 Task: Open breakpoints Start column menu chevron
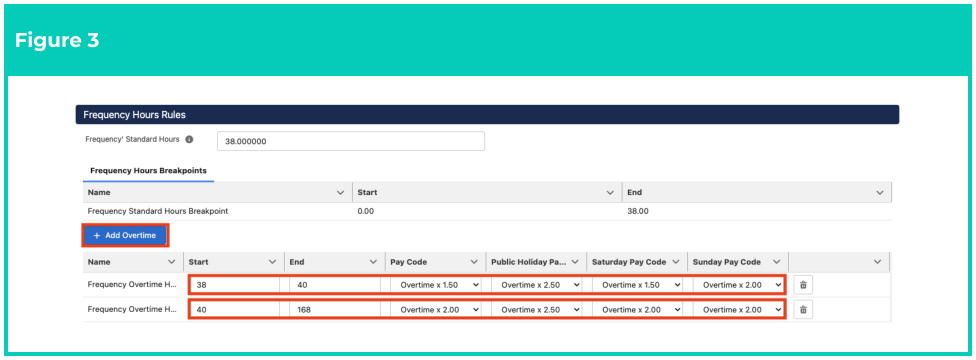coord(611,193)
